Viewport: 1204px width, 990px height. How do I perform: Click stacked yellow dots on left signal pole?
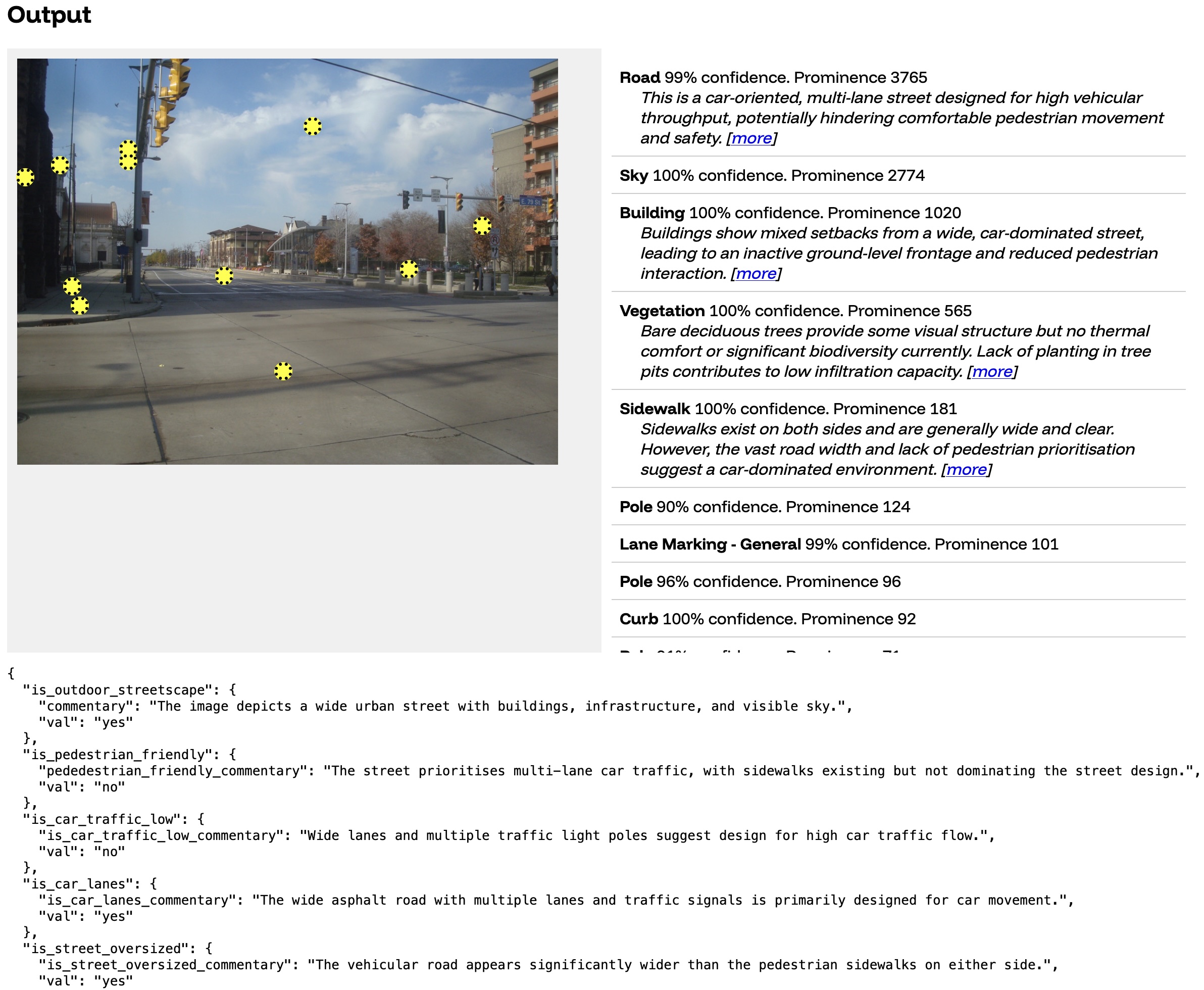click(x=128, y=155)
